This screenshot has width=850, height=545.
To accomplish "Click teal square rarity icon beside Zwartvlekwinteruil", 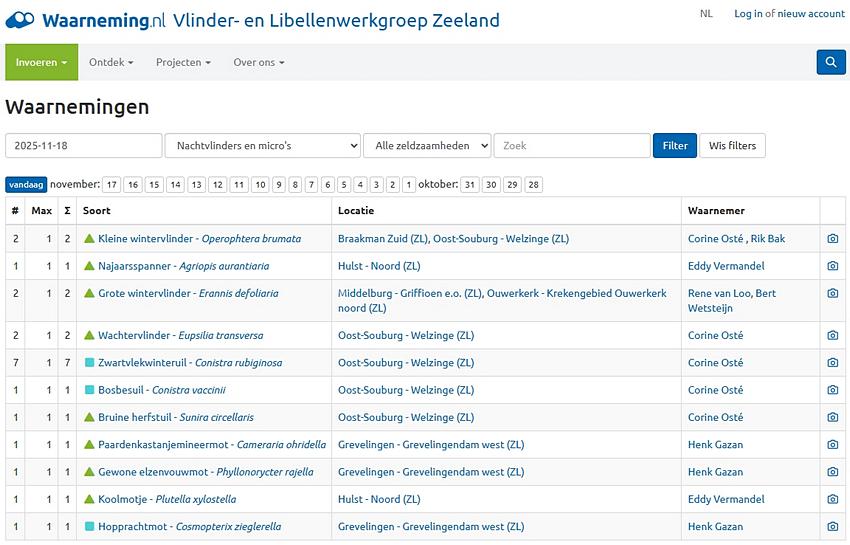I will tap(89, 362).
